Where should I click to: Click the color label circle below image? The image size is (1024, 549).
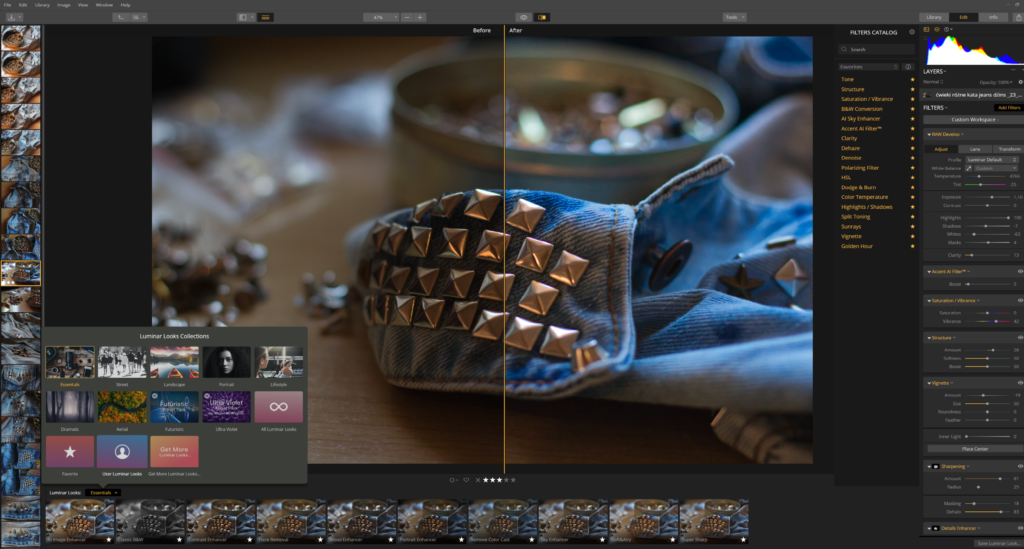[x=452, y=480]
